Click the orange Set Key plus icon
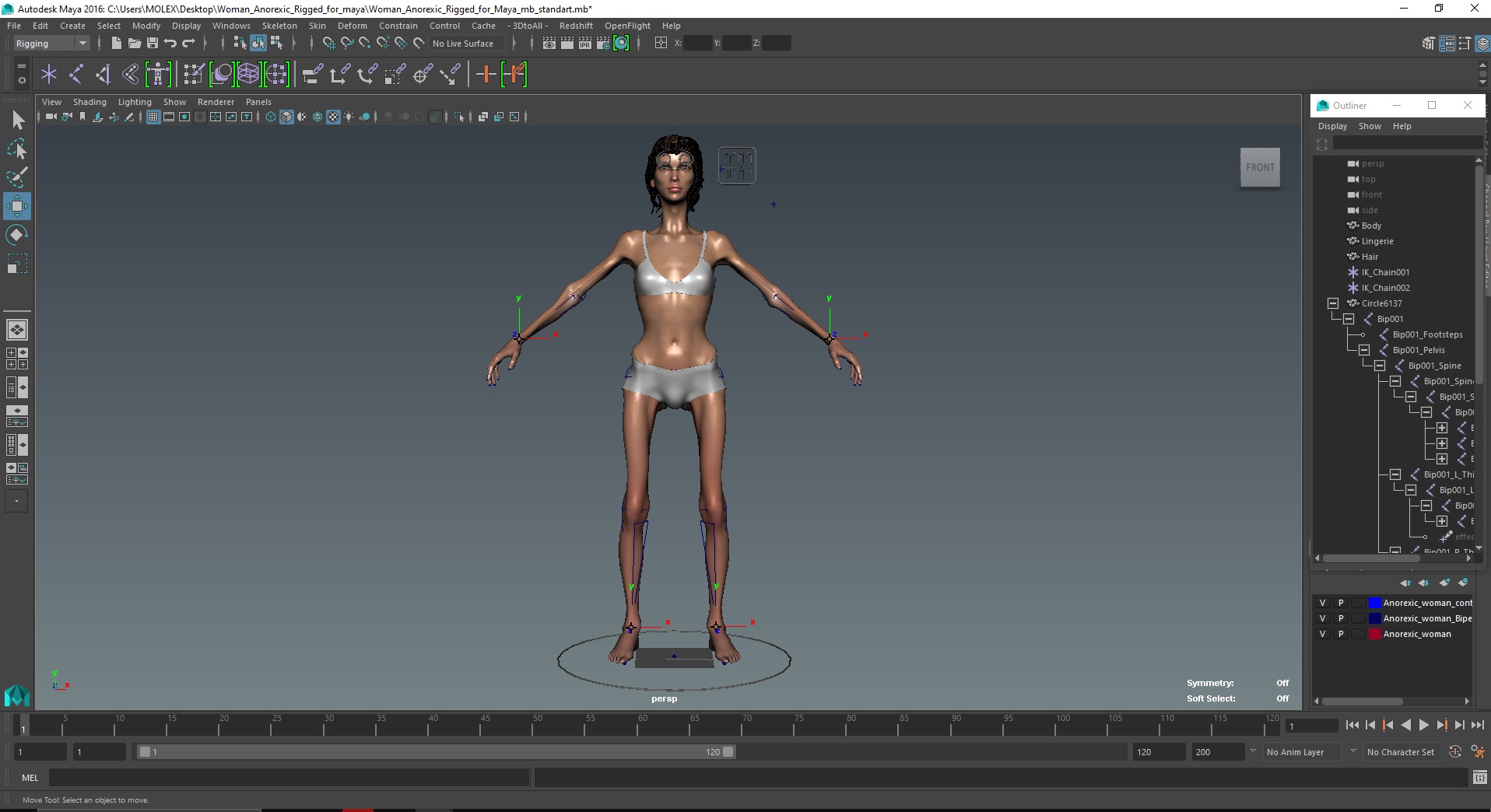This screenshot has height=812, width=1491. (x=486, y=75)
